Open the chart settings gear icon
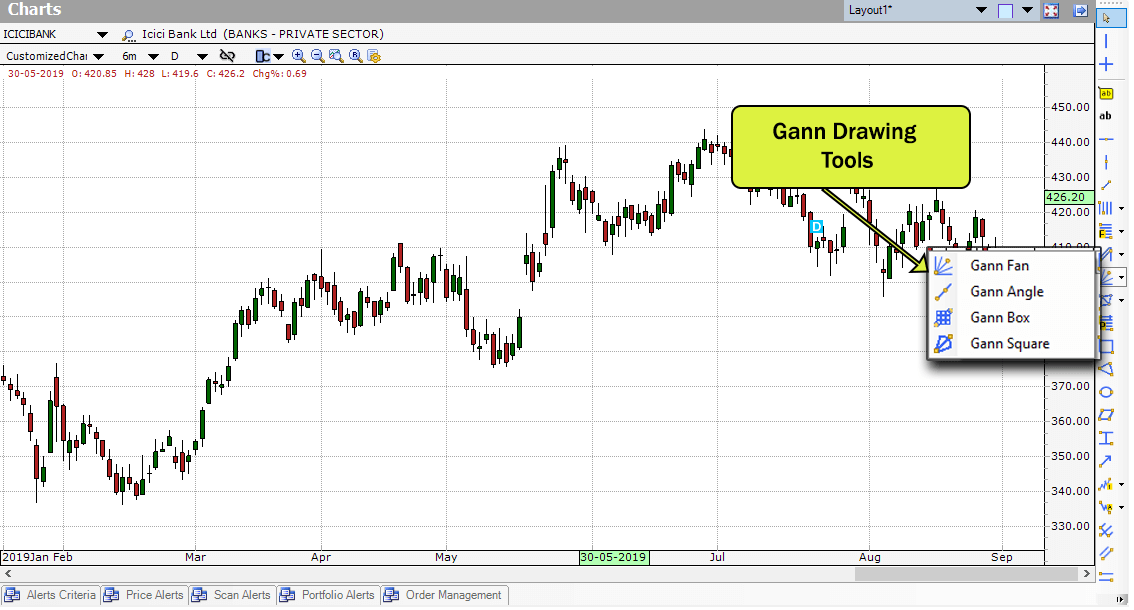The width and height of the screenshot is (1134, 610). pyautogui.click(x=374, y=56)
